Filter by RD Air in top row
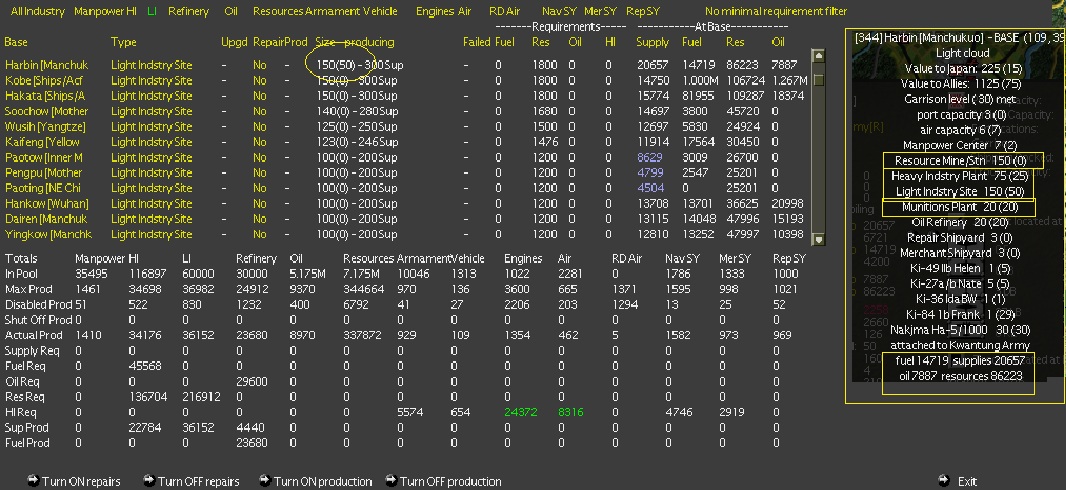Screen dimensions: 1066x490 (x=504, y=12)
